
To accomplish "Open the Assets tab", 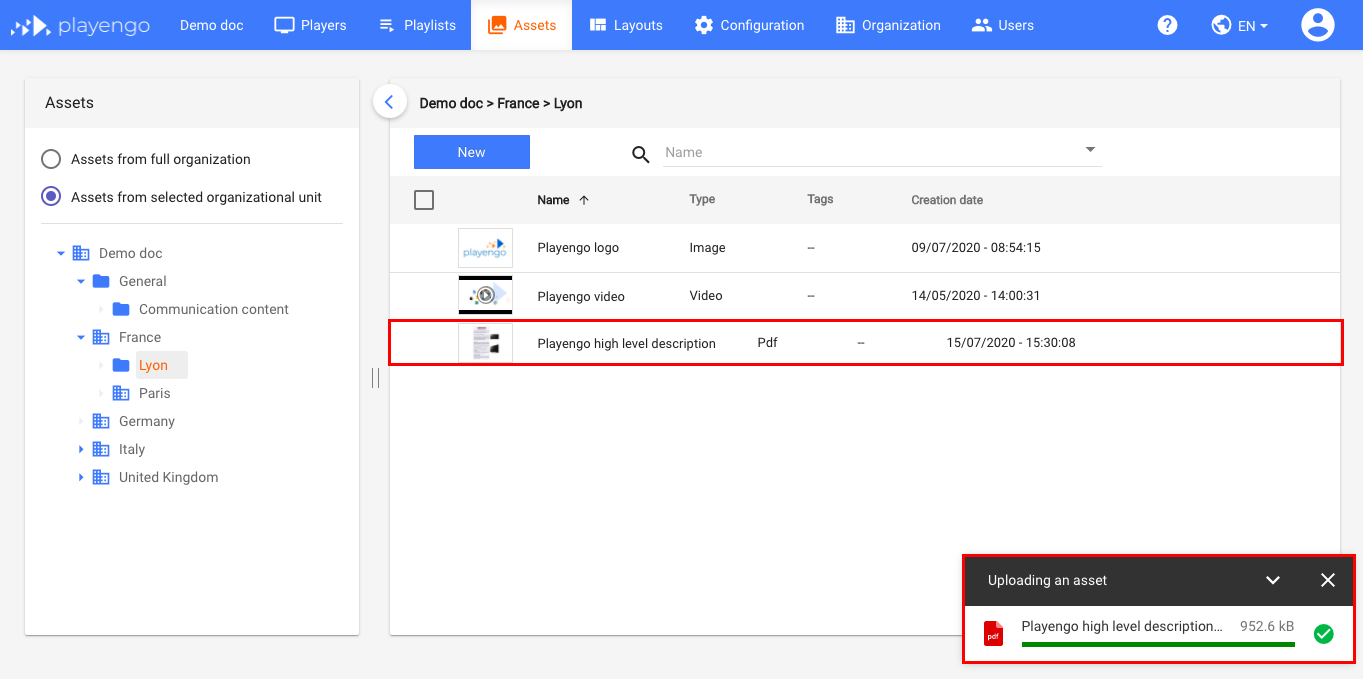I will (521, 25).
